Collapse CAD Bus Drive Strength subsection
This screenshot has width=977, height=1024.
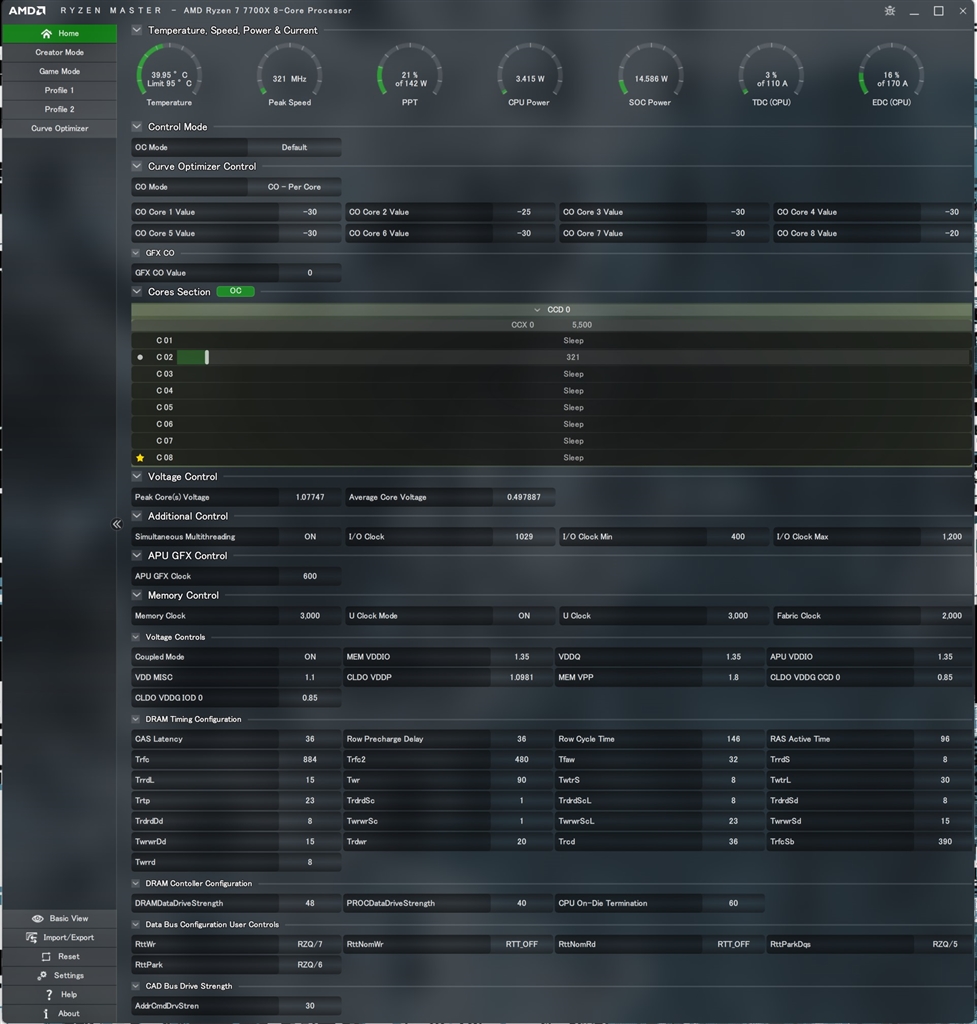coord(136,986)
